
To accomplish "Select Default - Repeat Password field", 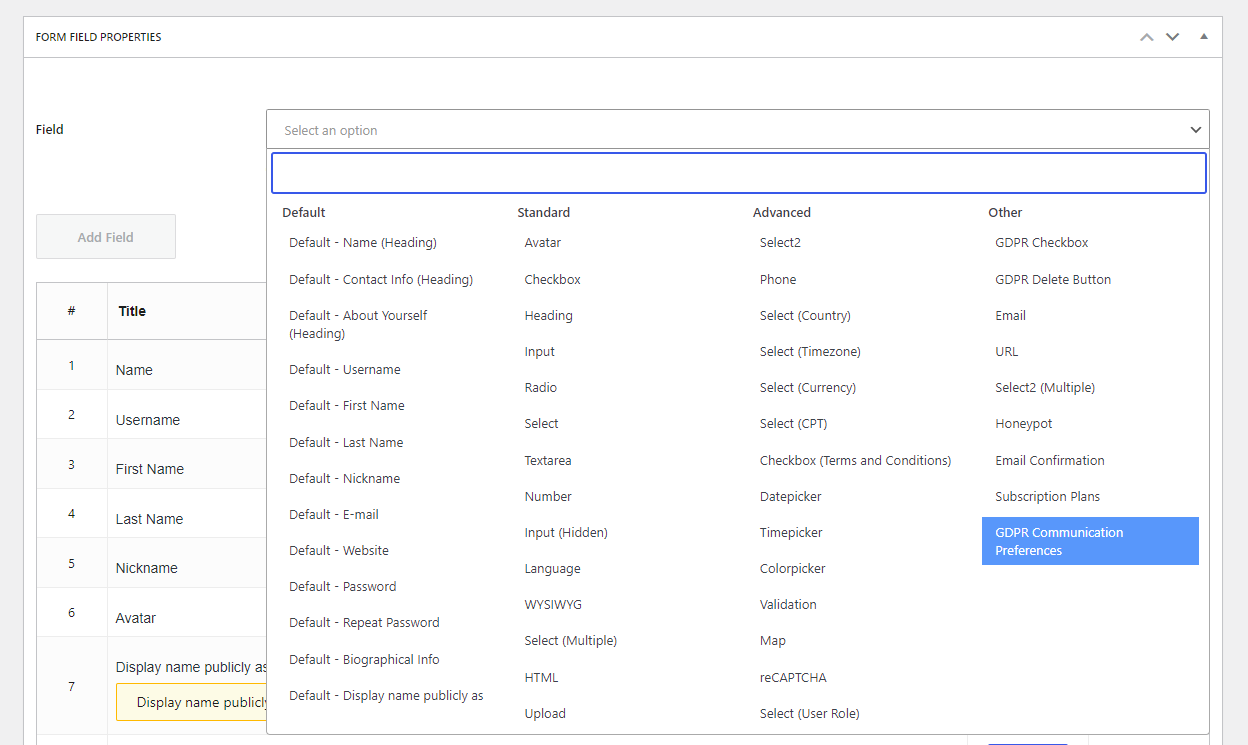I will click(x=364, y=623).
